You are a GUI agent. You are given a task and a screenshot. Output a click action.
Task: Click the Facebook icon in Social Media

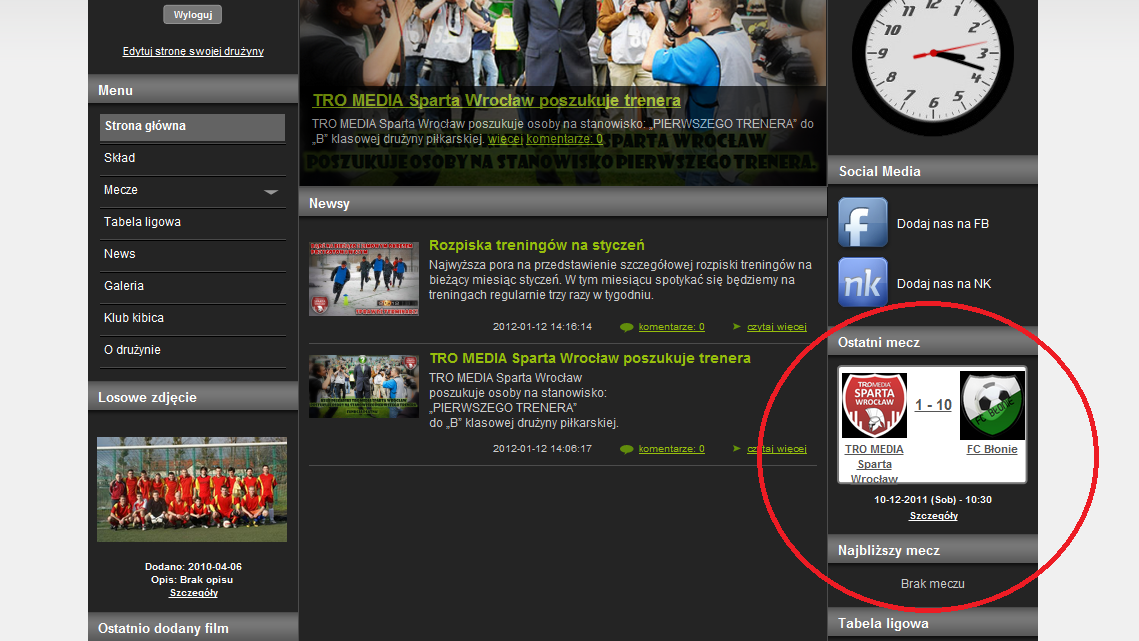(863, 222)
